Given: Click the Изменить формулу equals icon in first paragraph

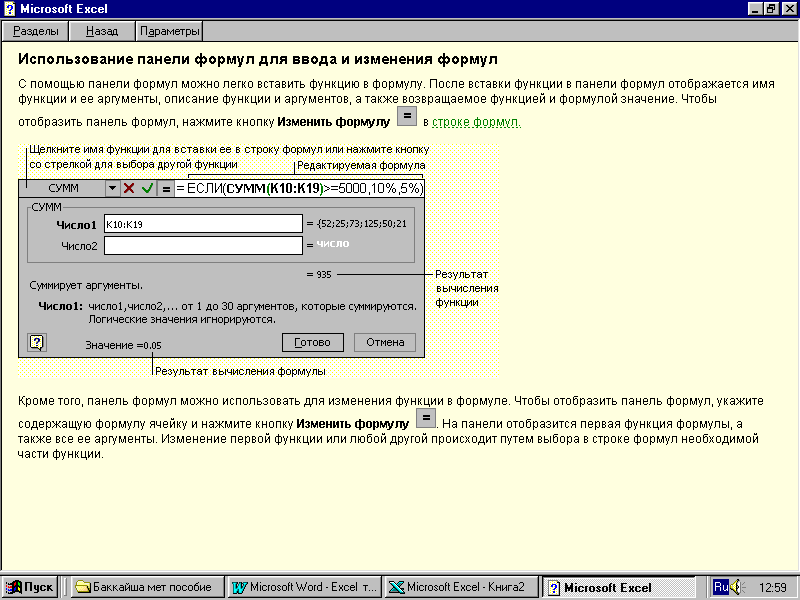Looking at the screenshot, I should (x=407, y=116).
